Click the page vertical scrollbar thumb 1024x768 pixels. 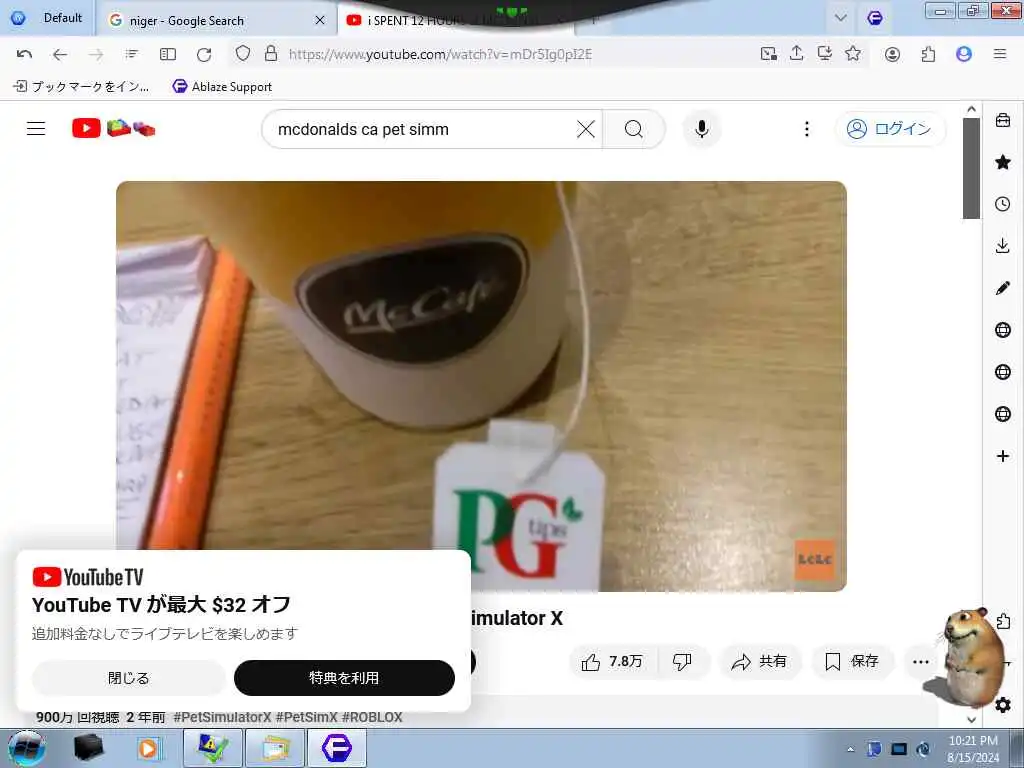click(971, 168)
